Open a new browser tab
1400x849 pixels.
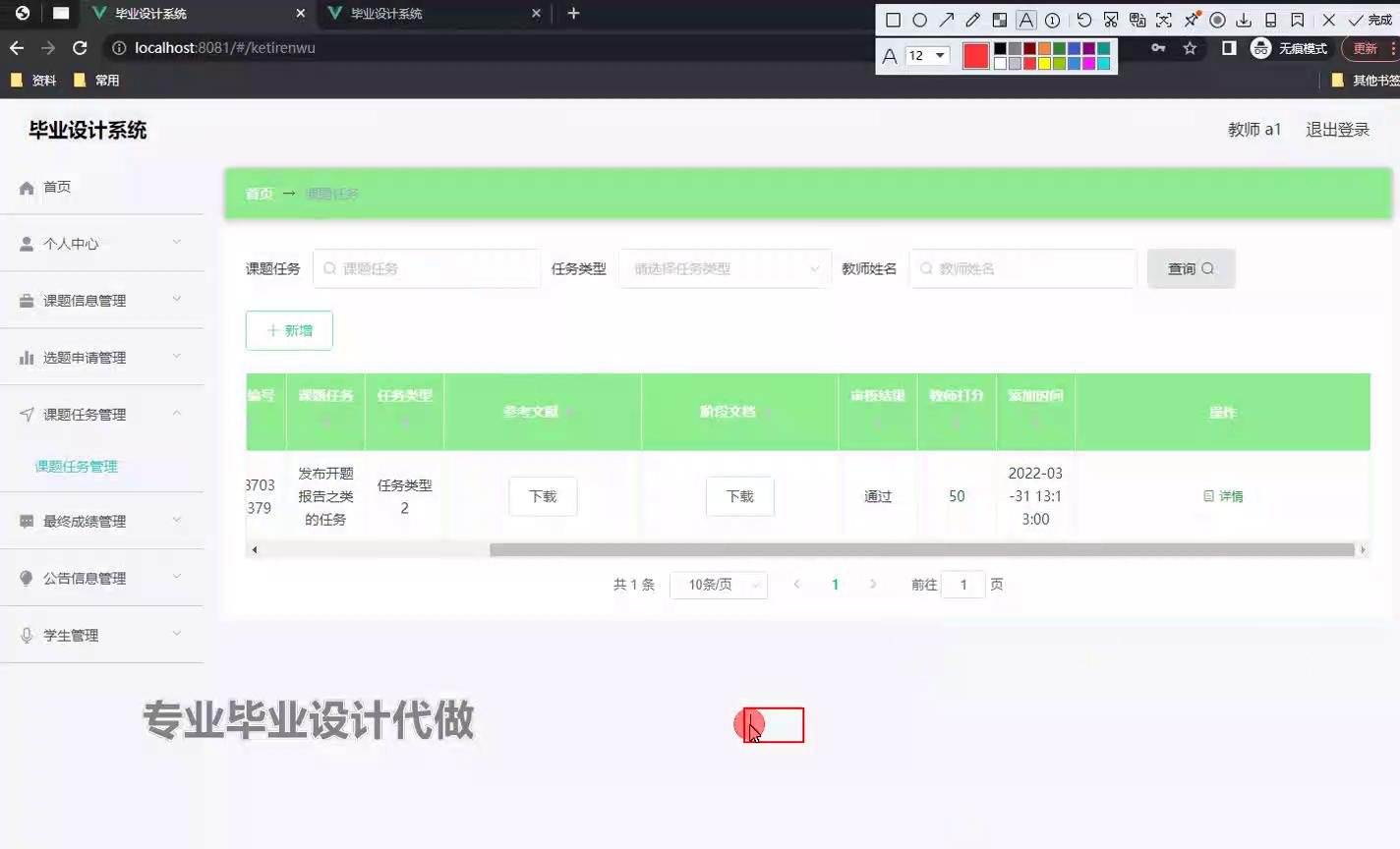click(x=573, y=14)
